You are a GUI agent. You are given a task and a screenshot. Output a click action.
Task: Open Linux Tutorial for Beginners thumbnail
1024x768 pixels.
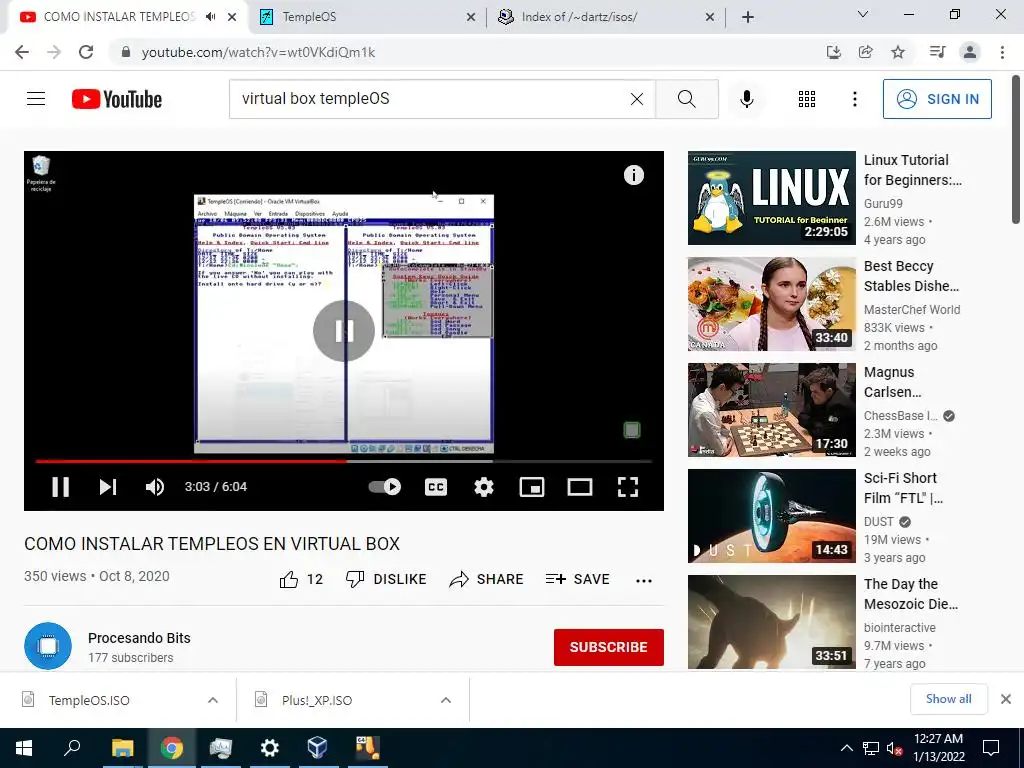(x=771, y=198)
